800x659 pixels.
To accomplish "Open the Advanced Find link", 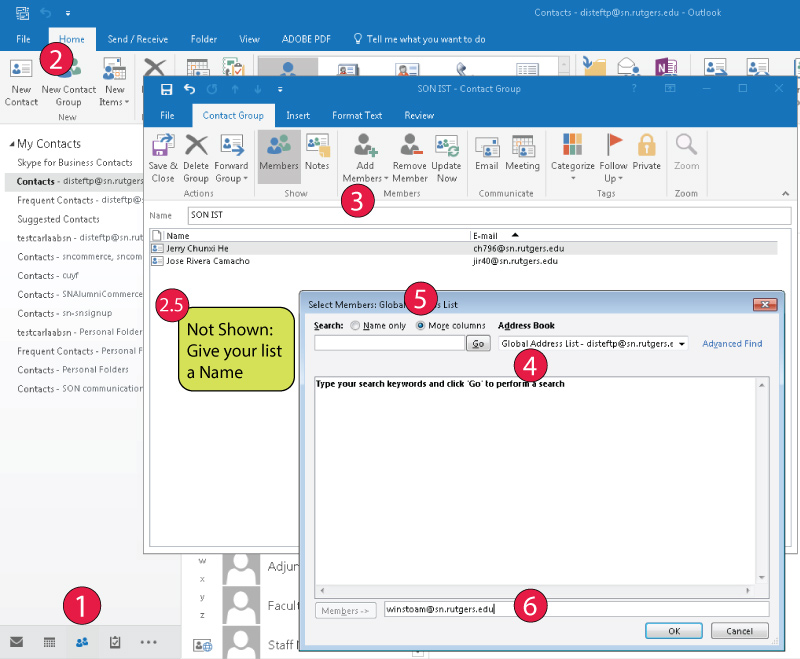I will (x=732, y=344).
